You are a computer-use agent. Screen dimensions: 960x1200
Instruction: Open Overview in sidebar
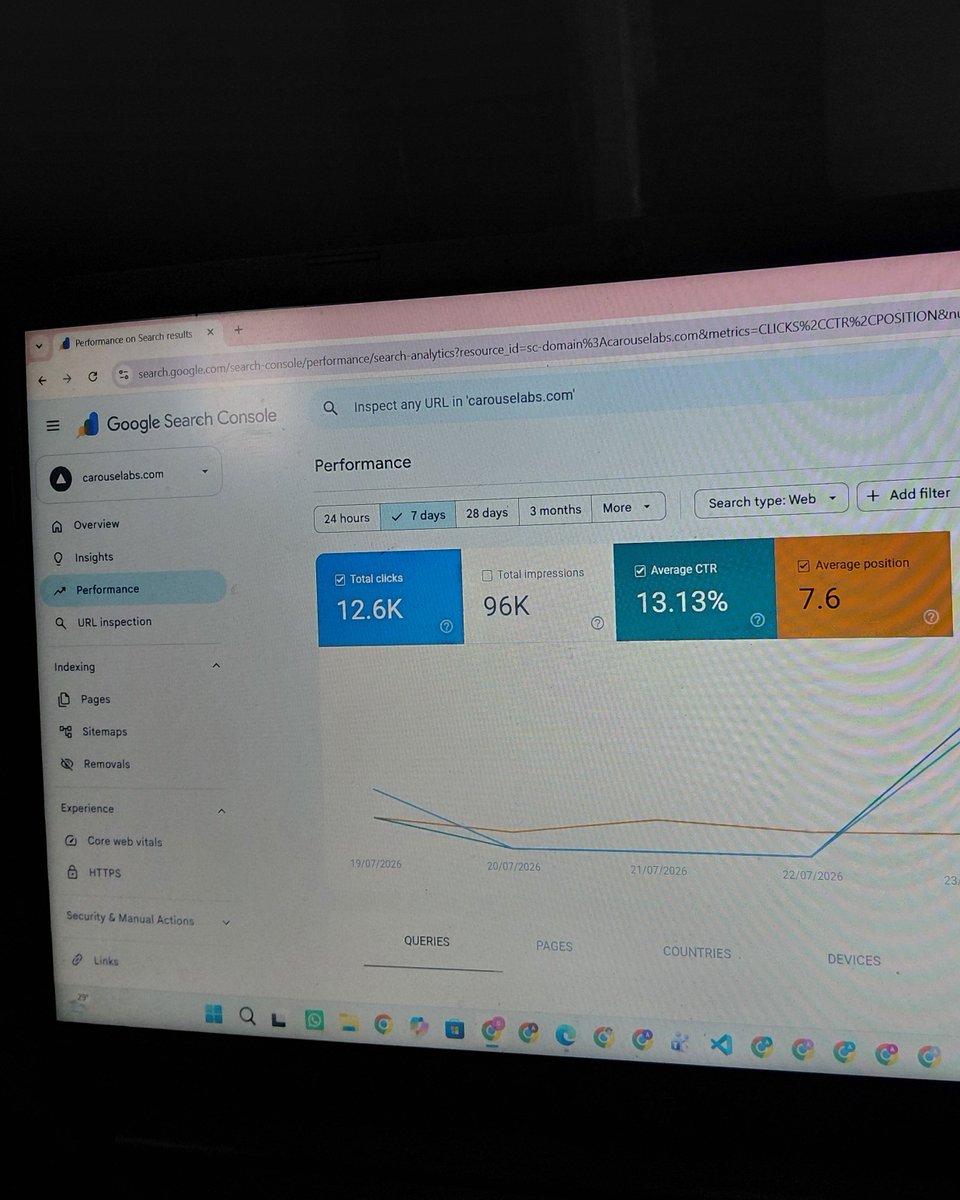[x=96, y=524]
